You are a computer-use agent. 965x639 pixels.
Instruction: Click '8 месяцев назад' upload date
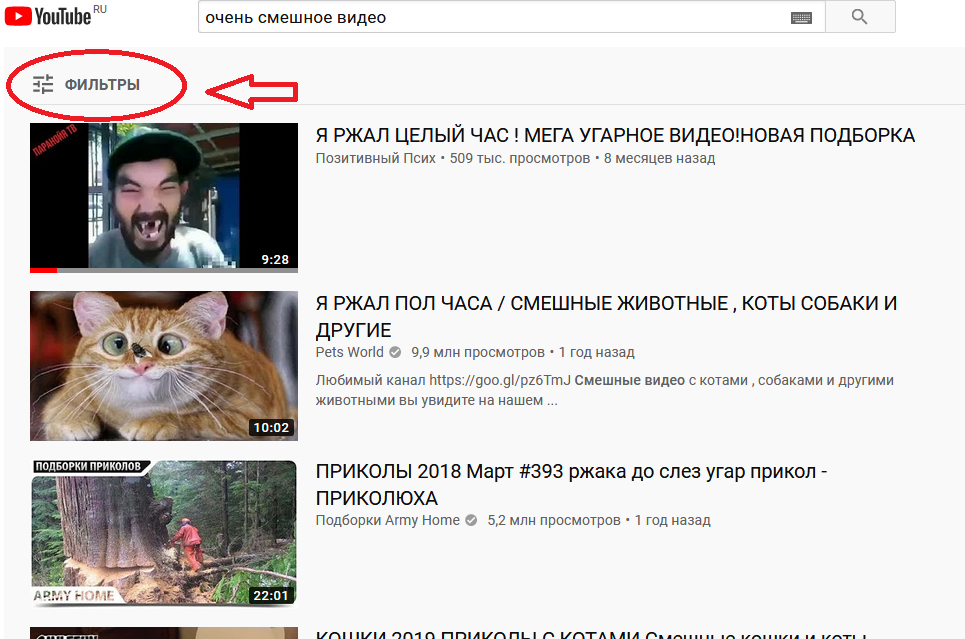pos(659,158)
